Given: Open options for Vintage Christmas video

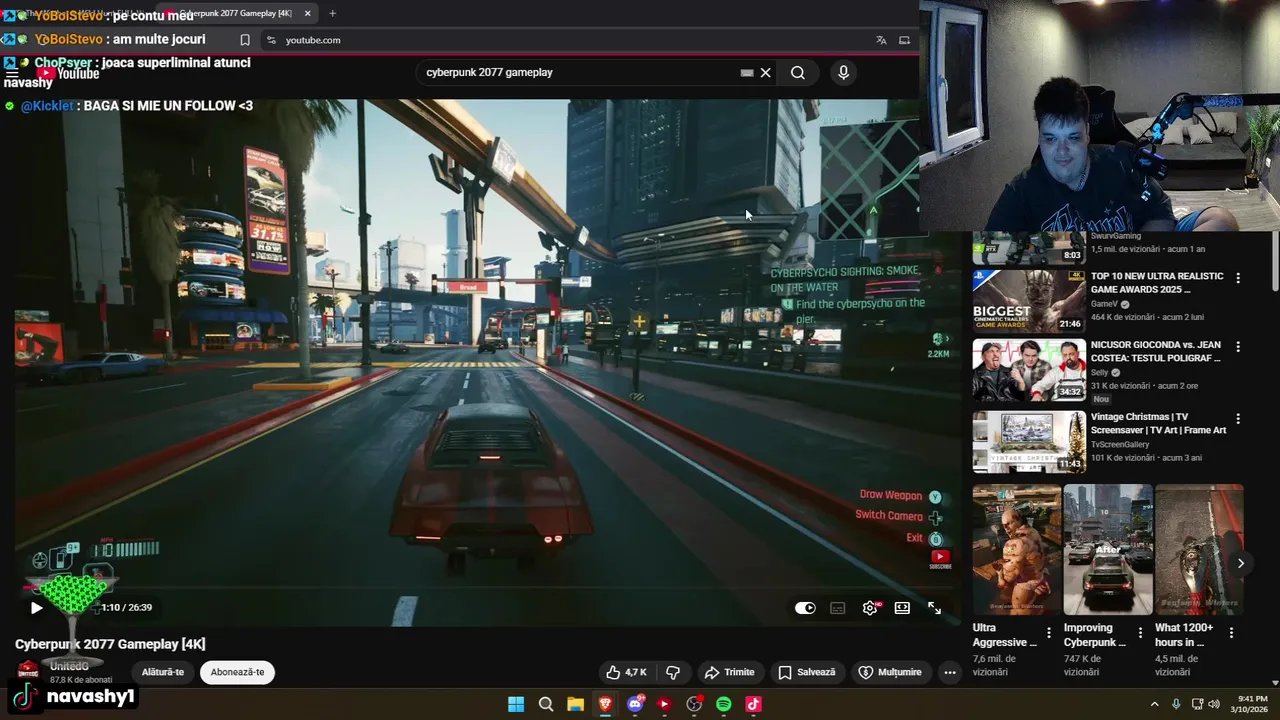Looking at the screenshot, I should [x=1238, y=419].
